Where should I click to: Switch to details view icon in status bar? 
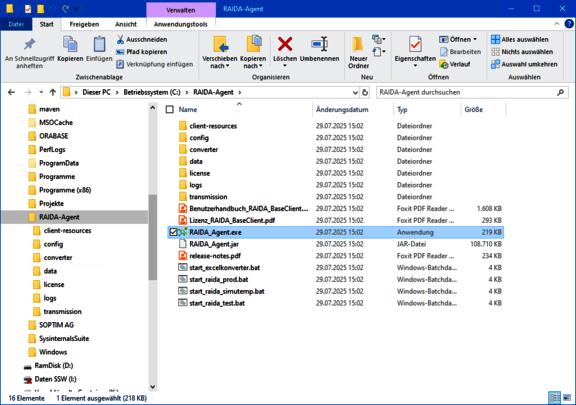point(554,398)
